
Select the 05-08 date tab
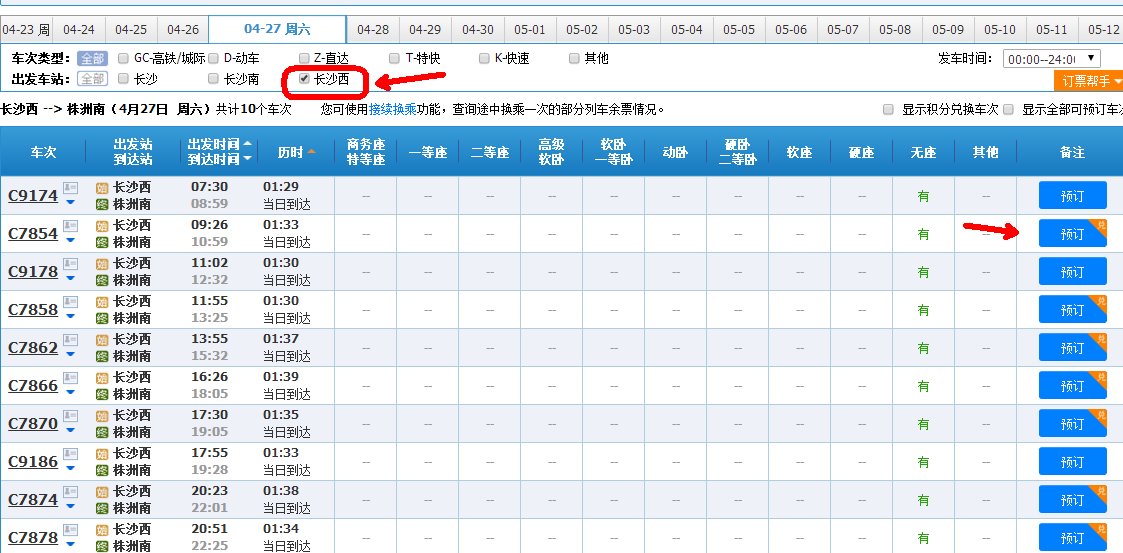pos(895,30)
